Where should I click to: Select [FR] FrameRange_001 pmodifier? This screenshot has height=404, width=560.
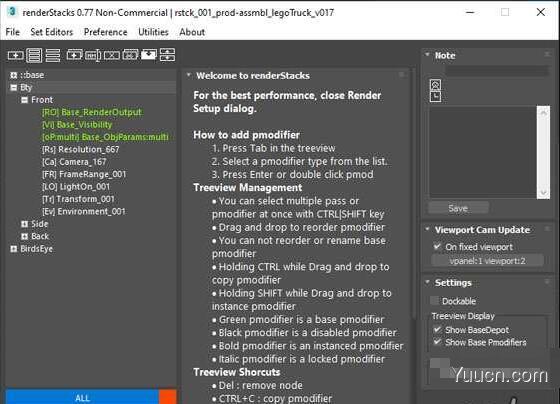pos(84,174)
